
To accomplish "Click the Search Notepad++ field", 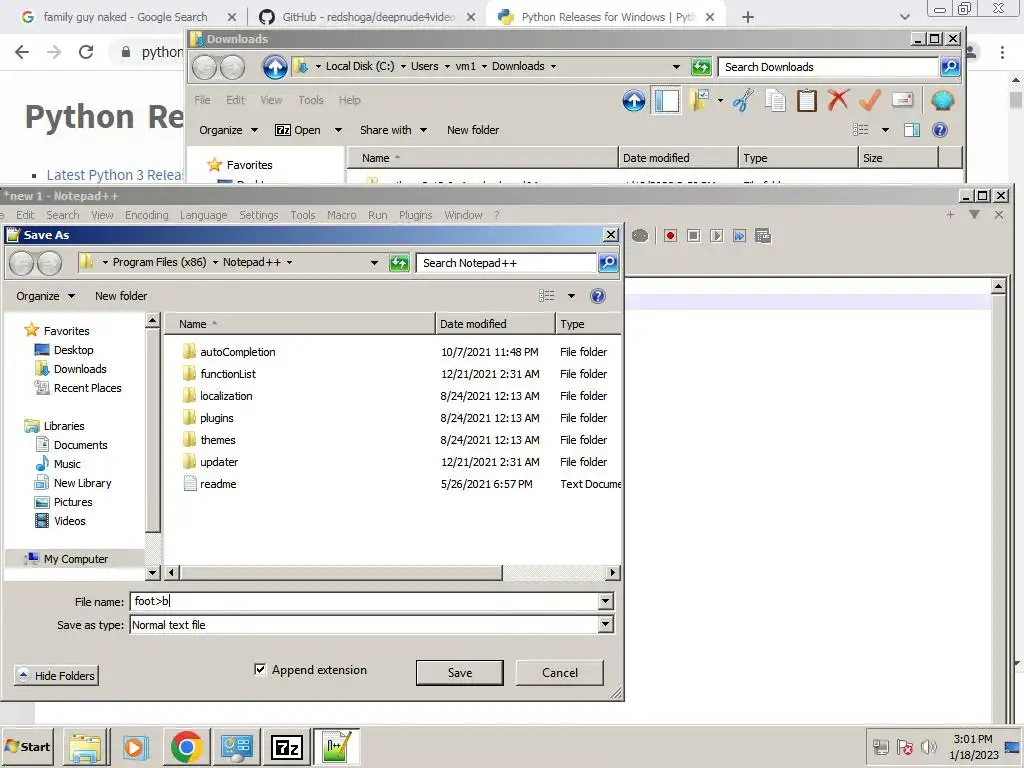I will coord(506,263).
